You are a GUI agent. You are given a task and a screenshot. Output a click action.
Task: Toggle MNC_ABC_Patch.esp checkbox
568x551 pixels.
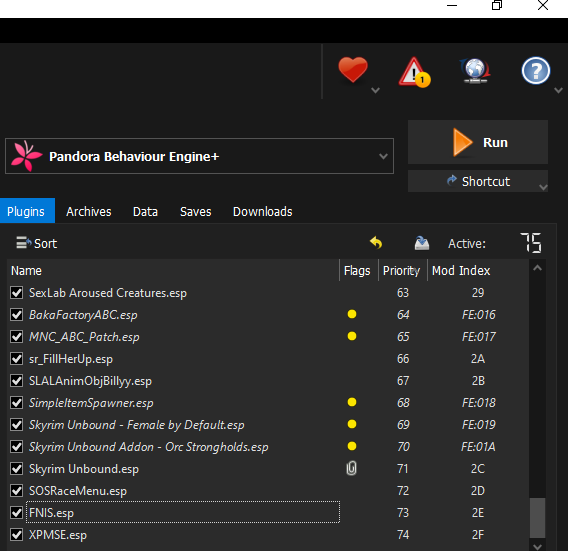click(17, 337)
